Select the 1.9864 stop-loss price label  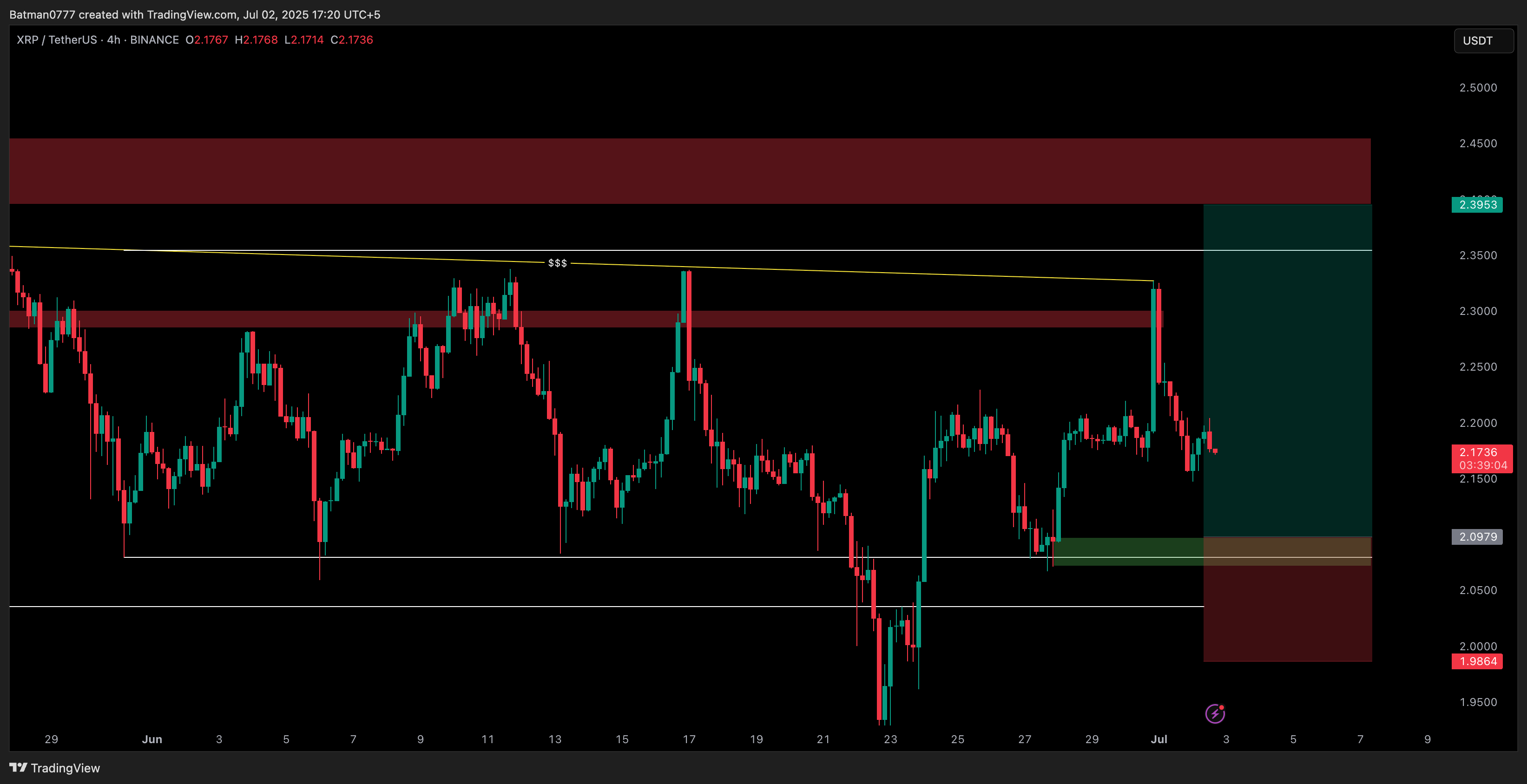point(1477,661)
